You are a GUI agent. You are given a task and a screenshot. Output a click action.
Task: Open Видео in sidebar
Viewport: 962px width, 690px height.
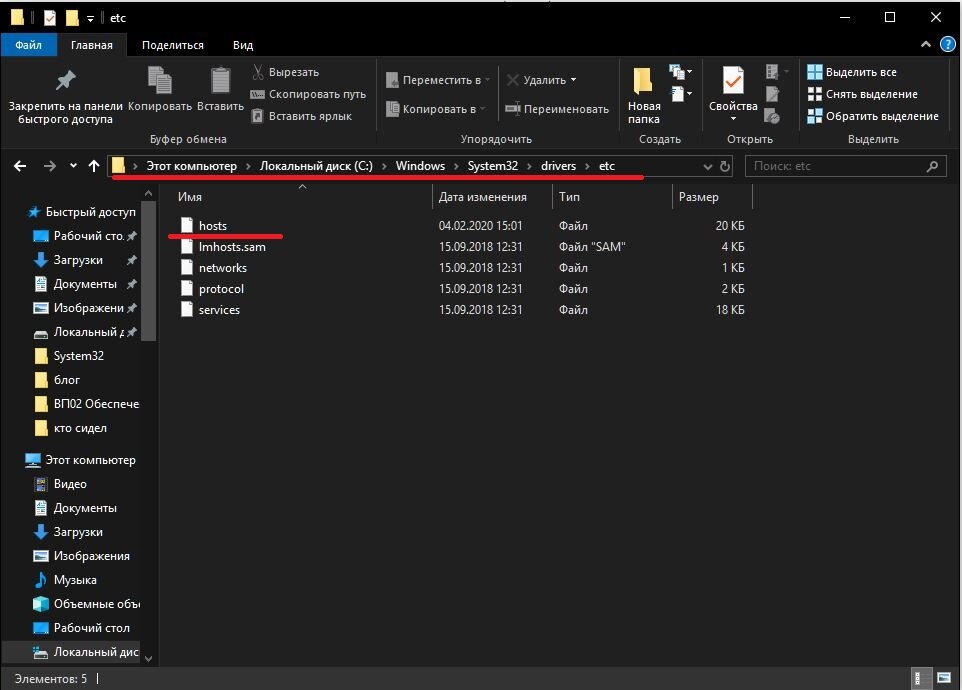click(61, 484)
